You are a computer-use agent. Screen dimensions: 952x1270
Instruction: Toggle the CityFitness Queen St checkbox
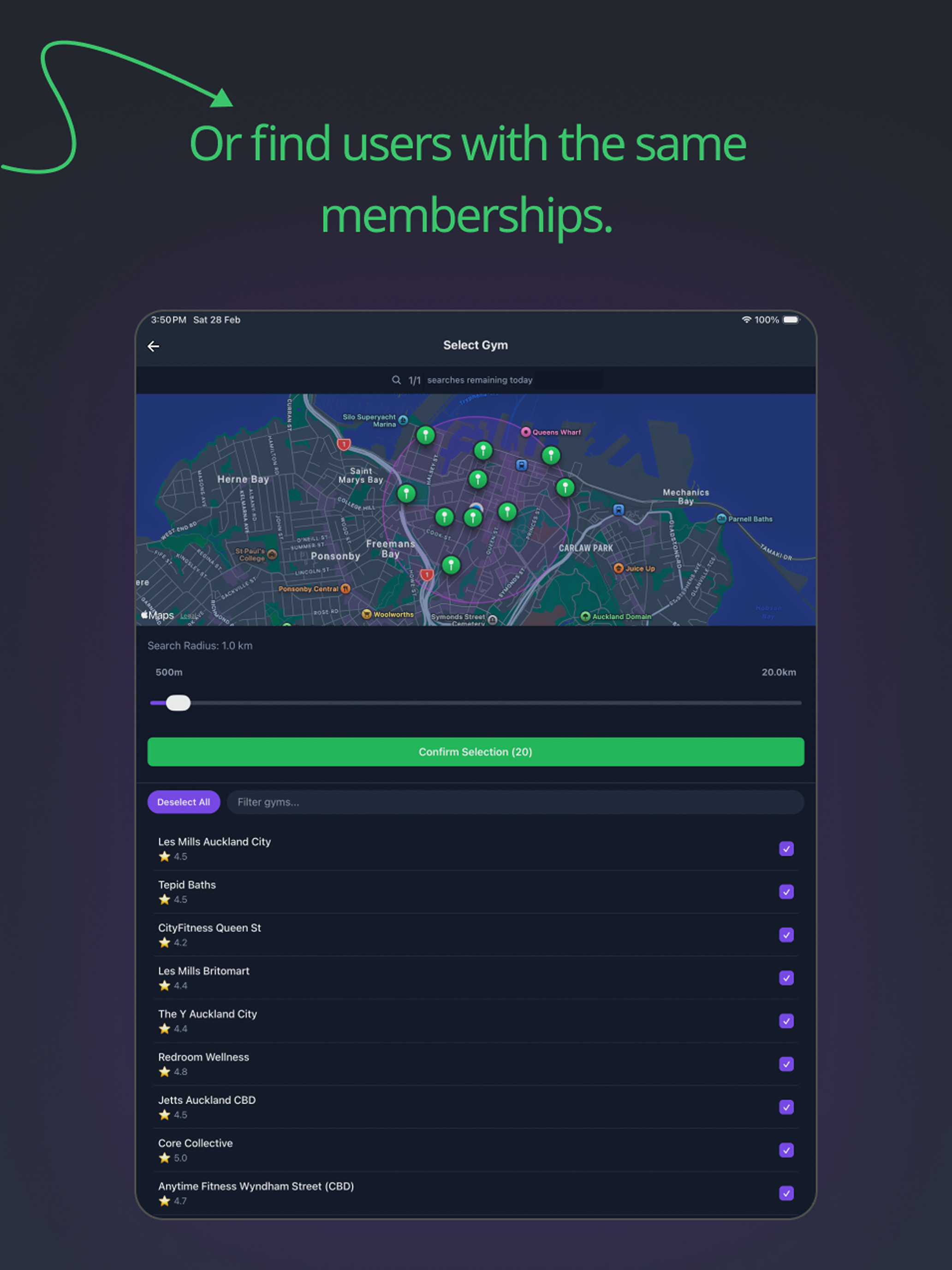tap(786, 935)
